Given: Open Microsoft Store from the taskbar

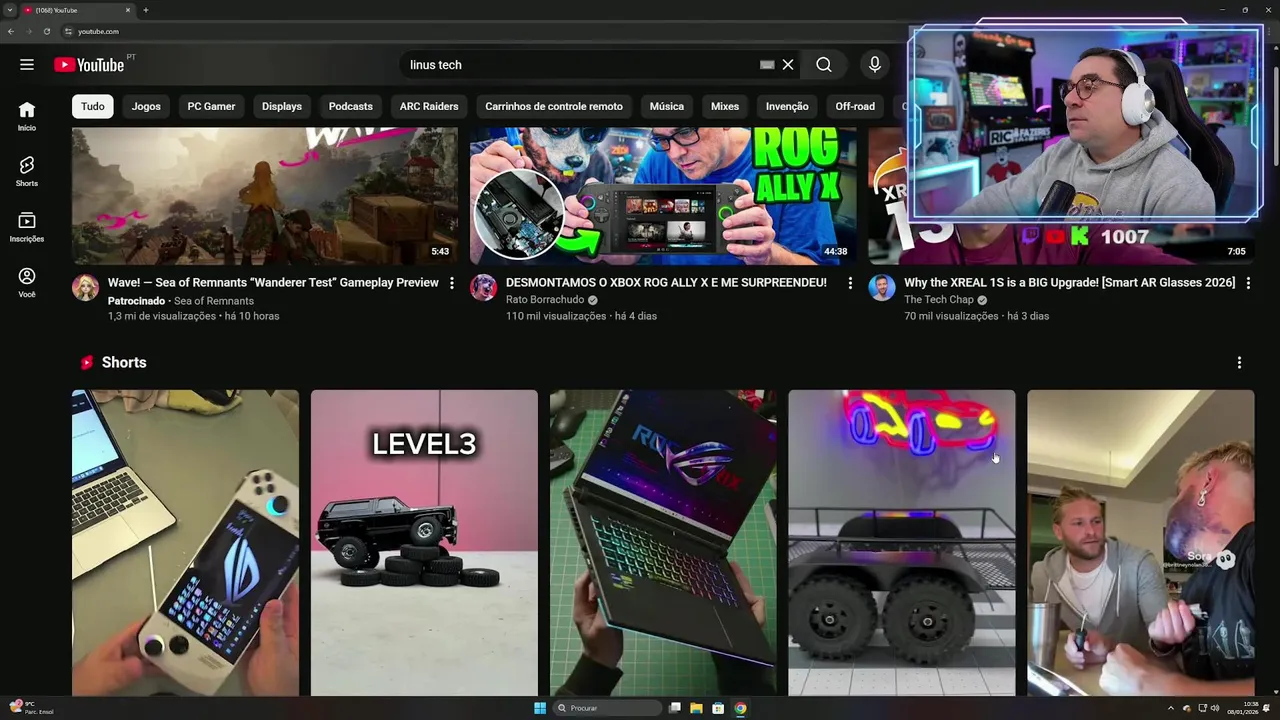Looking at the screenshot, I should [718, 708].
